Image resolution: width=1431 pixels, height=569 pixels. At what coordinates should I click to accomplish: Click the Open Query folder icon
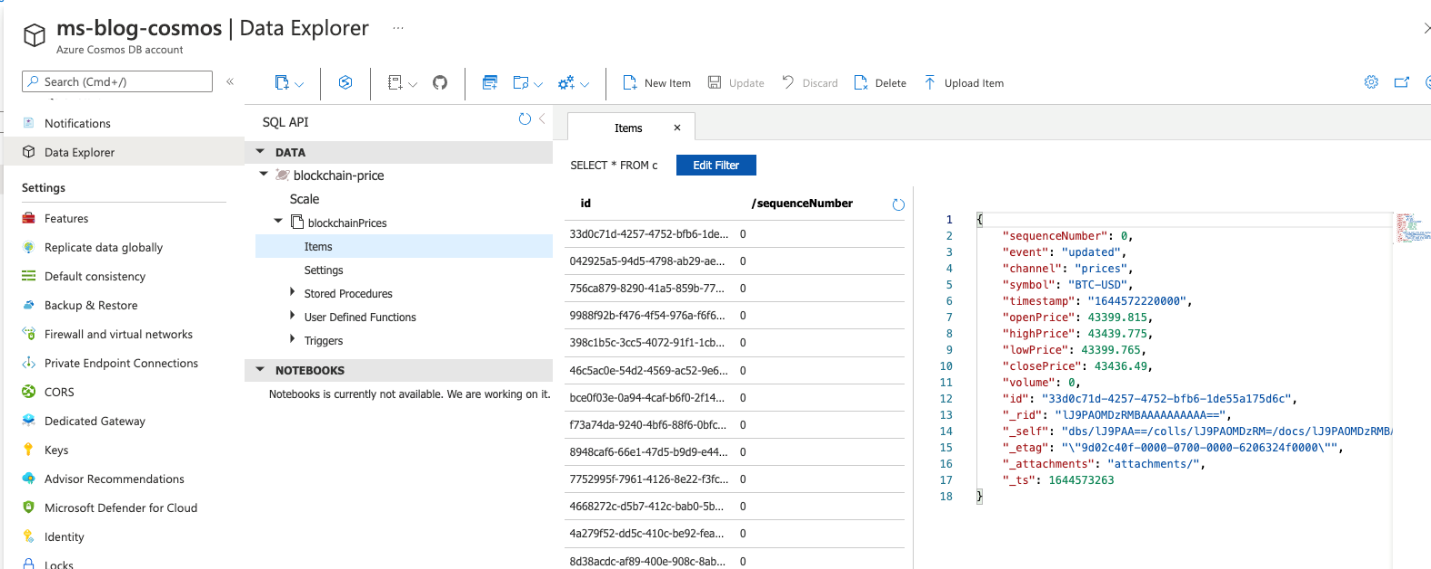520,83
